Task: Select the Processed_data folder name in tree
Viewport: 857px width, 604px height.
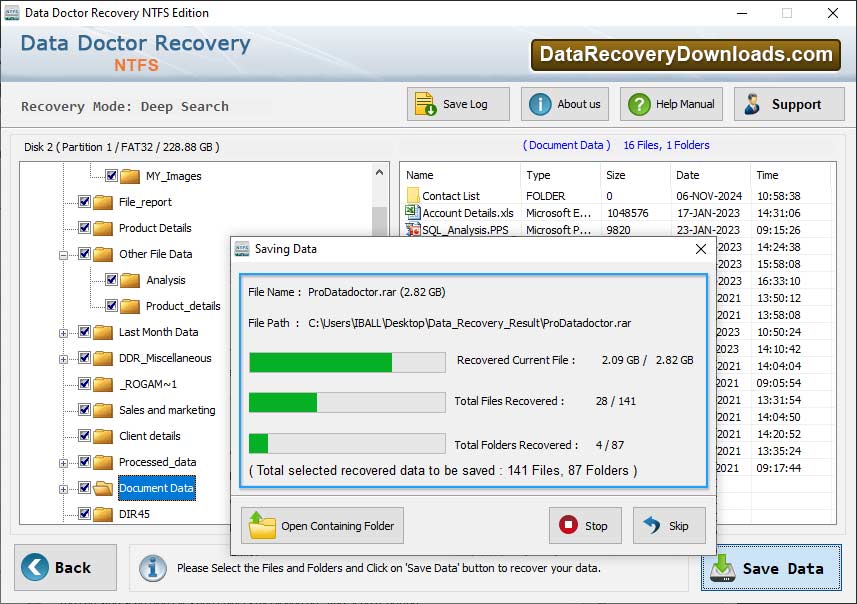Action: (157, 462)
